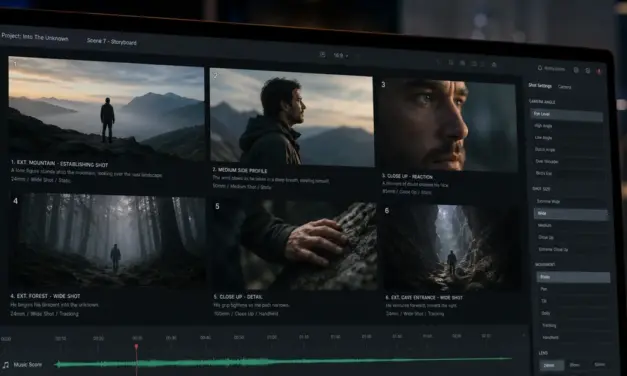
Task: Pick the 50mm lens button
Action: pyautogui.click(x=599, y=364)
